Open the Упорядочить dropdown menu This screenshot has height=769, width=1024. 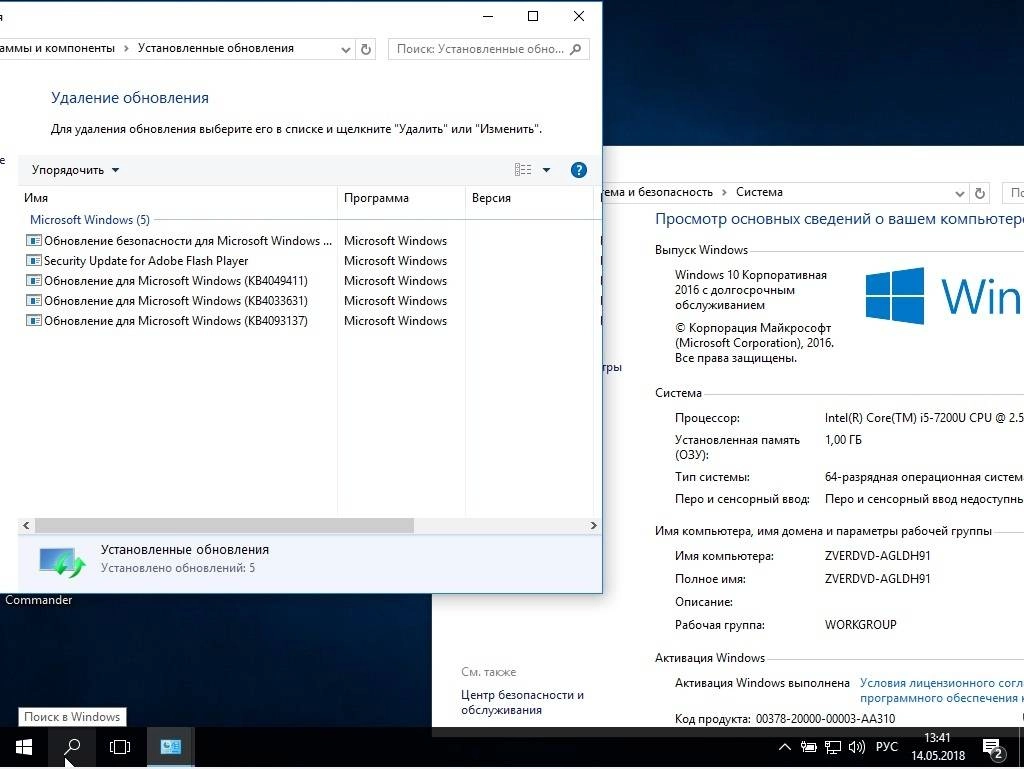[75, 170]
